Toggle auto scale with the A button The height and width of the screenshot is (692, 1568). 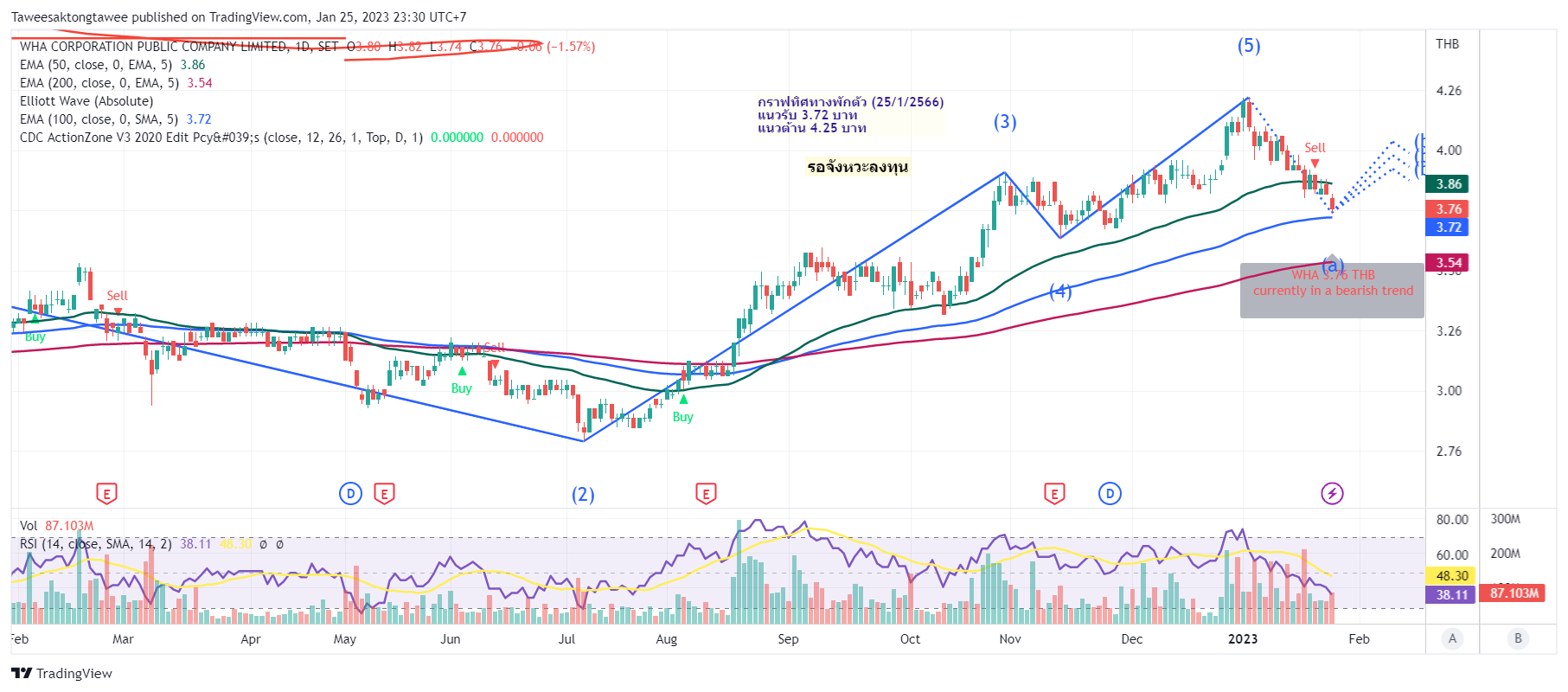tap(1452, 638)
